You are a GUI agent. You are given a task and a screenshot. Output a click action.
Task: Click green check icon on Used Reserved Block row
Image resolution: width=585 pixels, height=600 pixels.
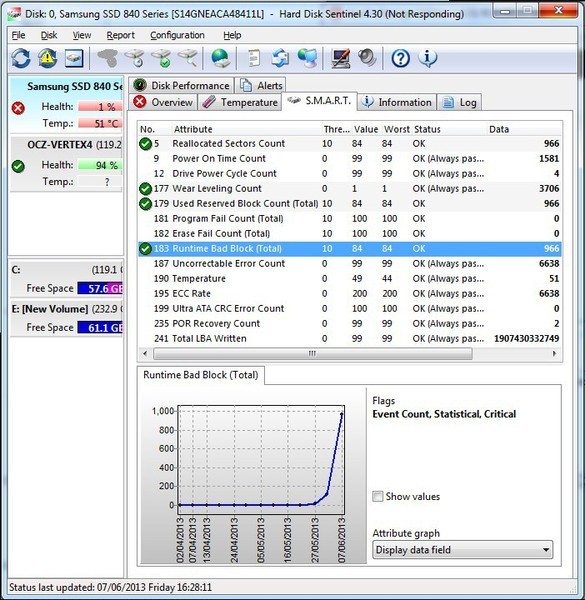click(x=145, y=204)
